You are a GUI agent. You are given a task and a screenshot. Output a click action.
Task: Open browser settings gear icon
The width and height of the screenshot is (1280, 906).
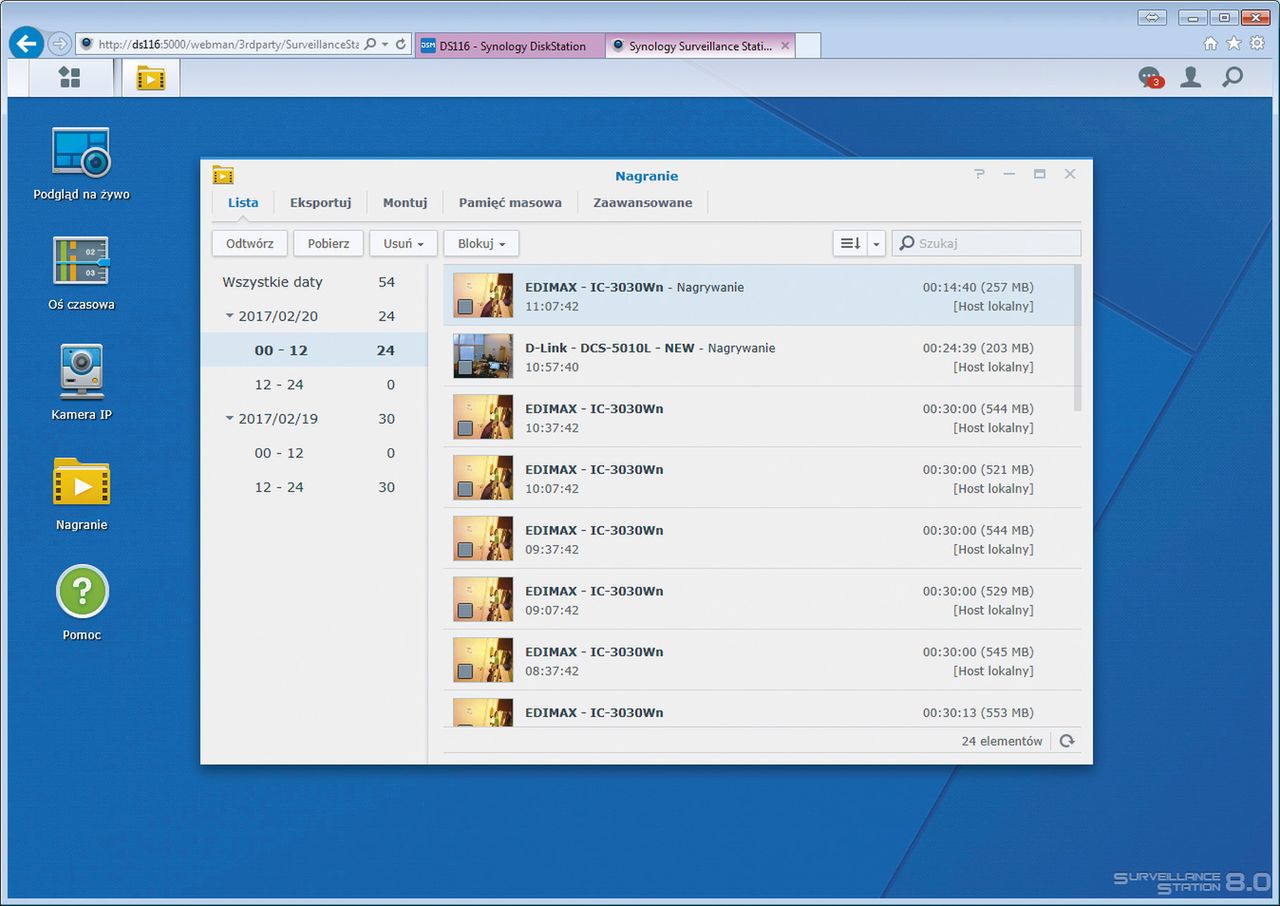click(x=1257, y=44)
